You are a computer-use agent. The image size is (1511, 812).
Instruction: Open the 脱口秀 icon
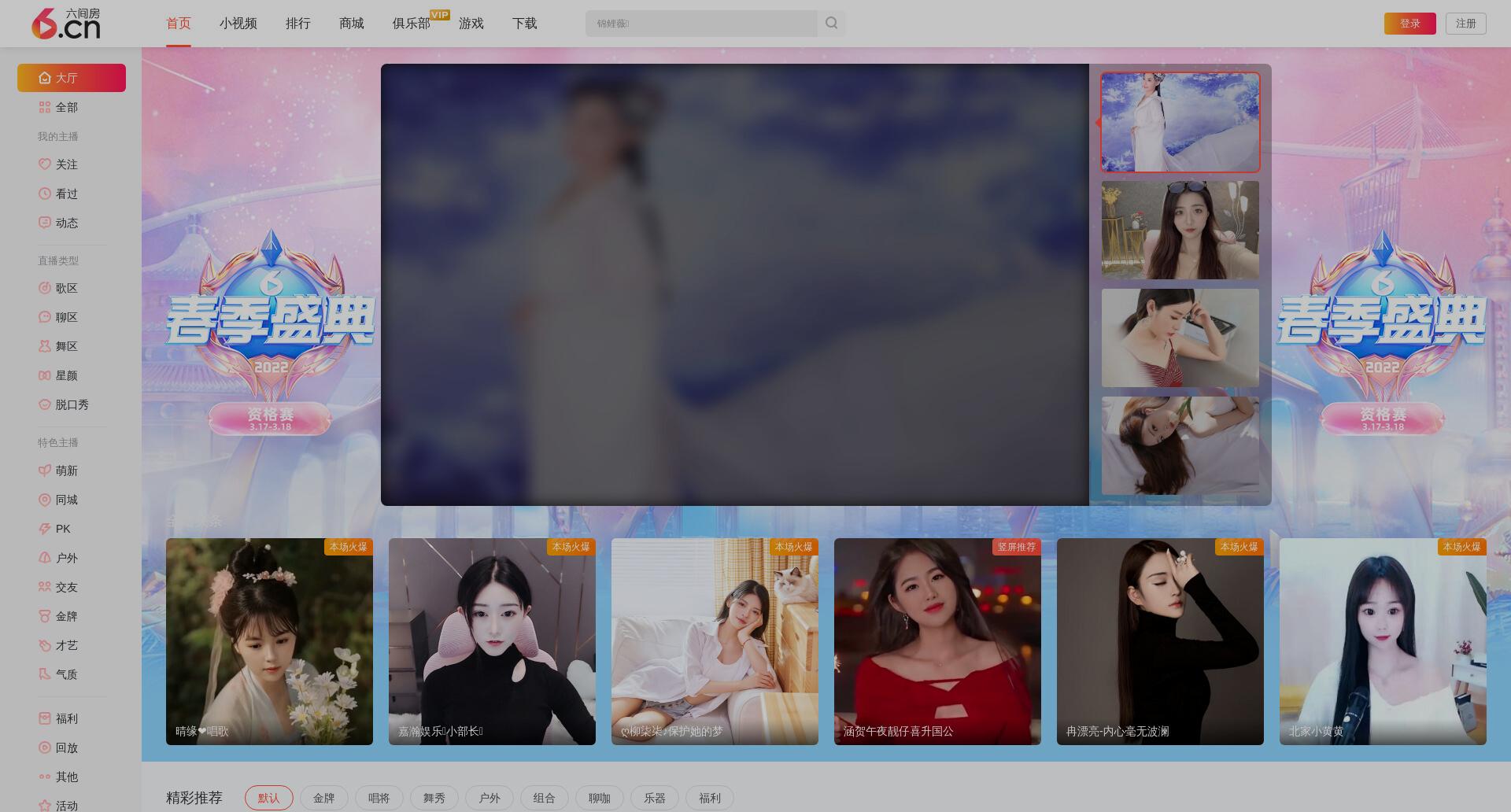[45, 404]
